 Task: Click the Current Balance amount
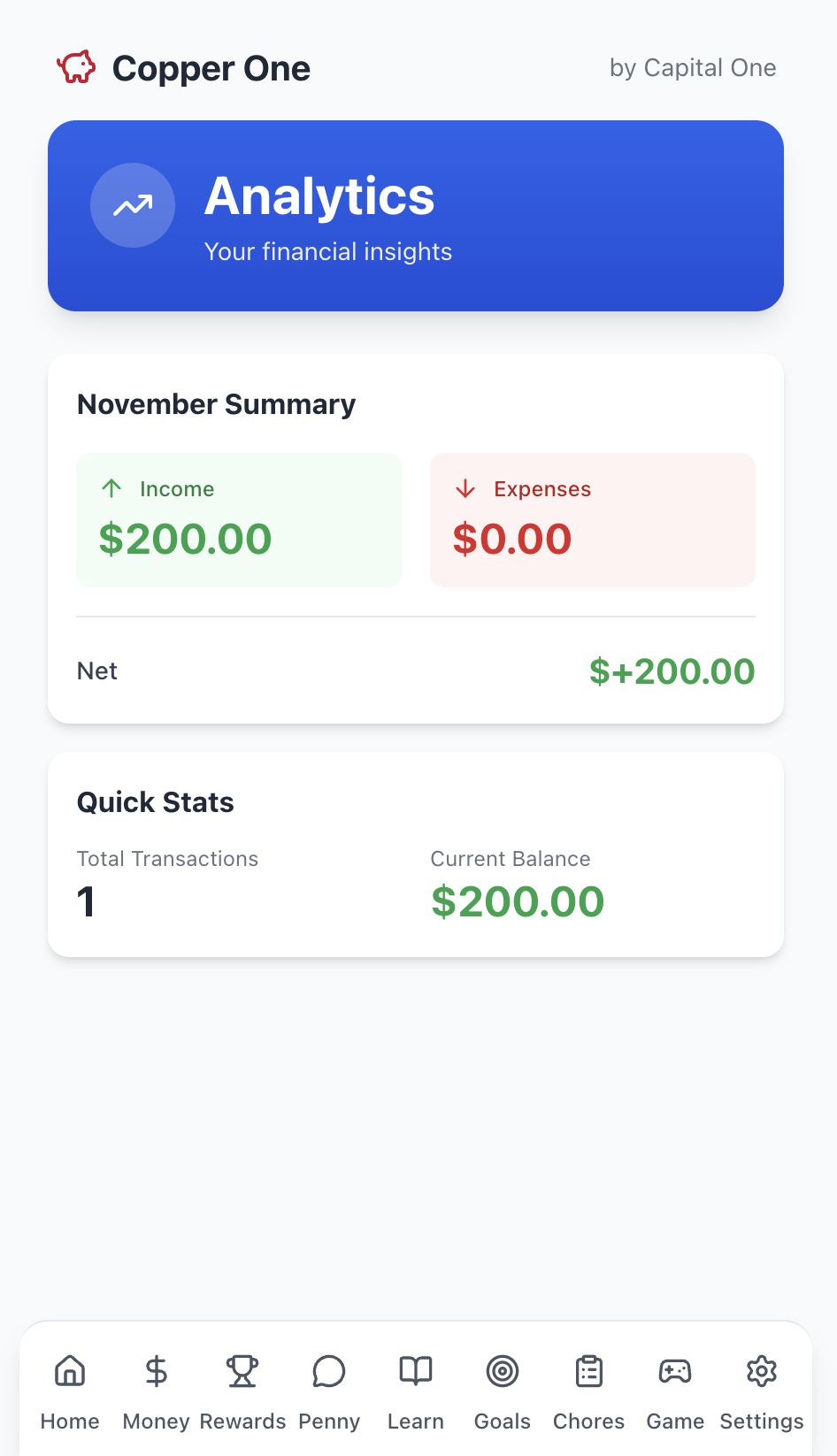[518, 902]
